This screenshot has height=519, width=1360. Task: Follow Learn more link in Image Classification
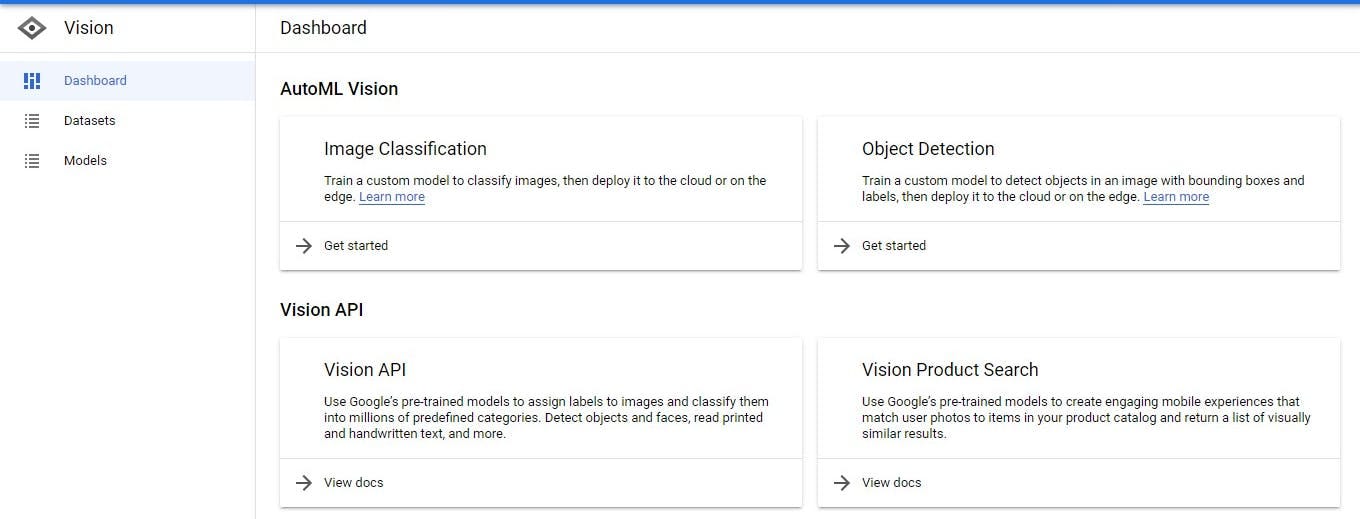(392, 197)
